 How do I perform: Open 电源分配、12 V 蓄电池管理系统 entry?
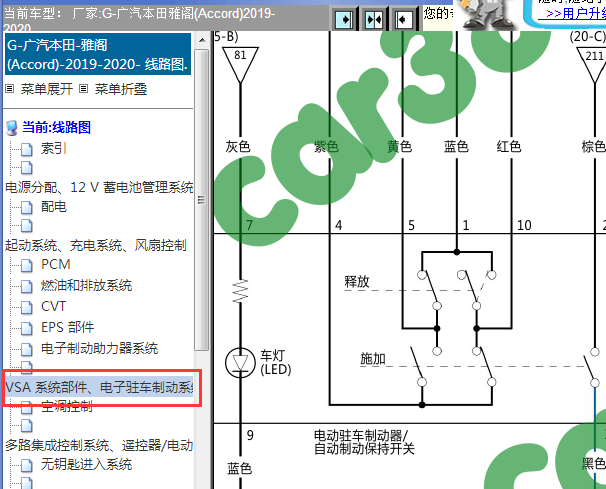pos(99,187)
